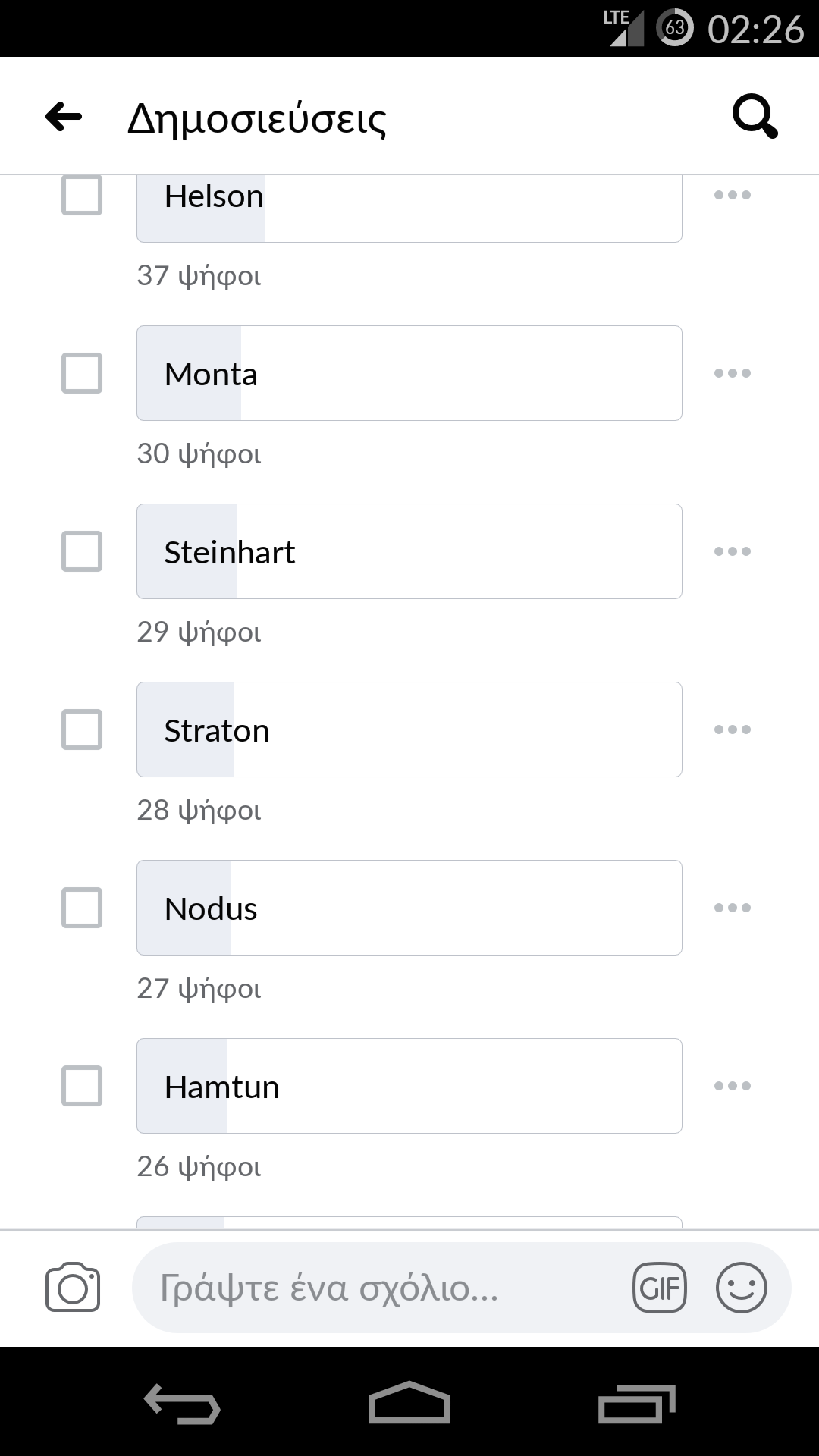819x1456 pixels.
Task: View the 37 votes for Helson
Action: pos(199,275)
